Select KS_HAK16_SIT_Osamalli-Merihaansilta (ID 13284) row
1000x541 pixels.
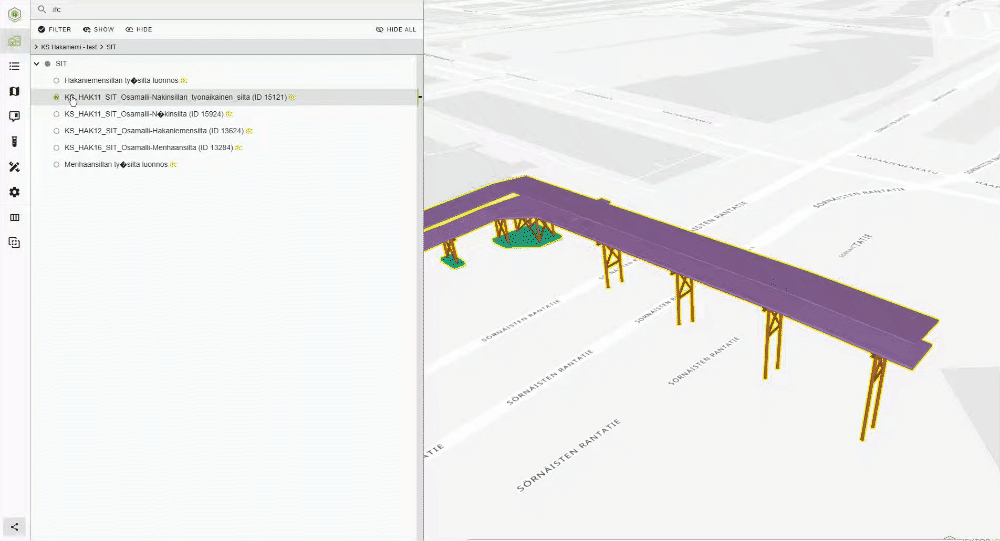[x=224, y=147]
